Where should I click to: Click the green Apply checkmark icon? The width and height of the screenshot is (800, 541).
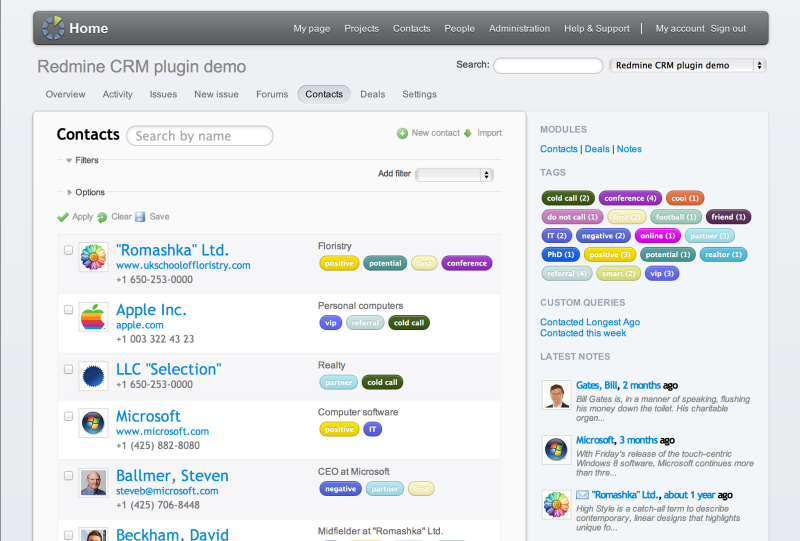click(x=63, y=217)
